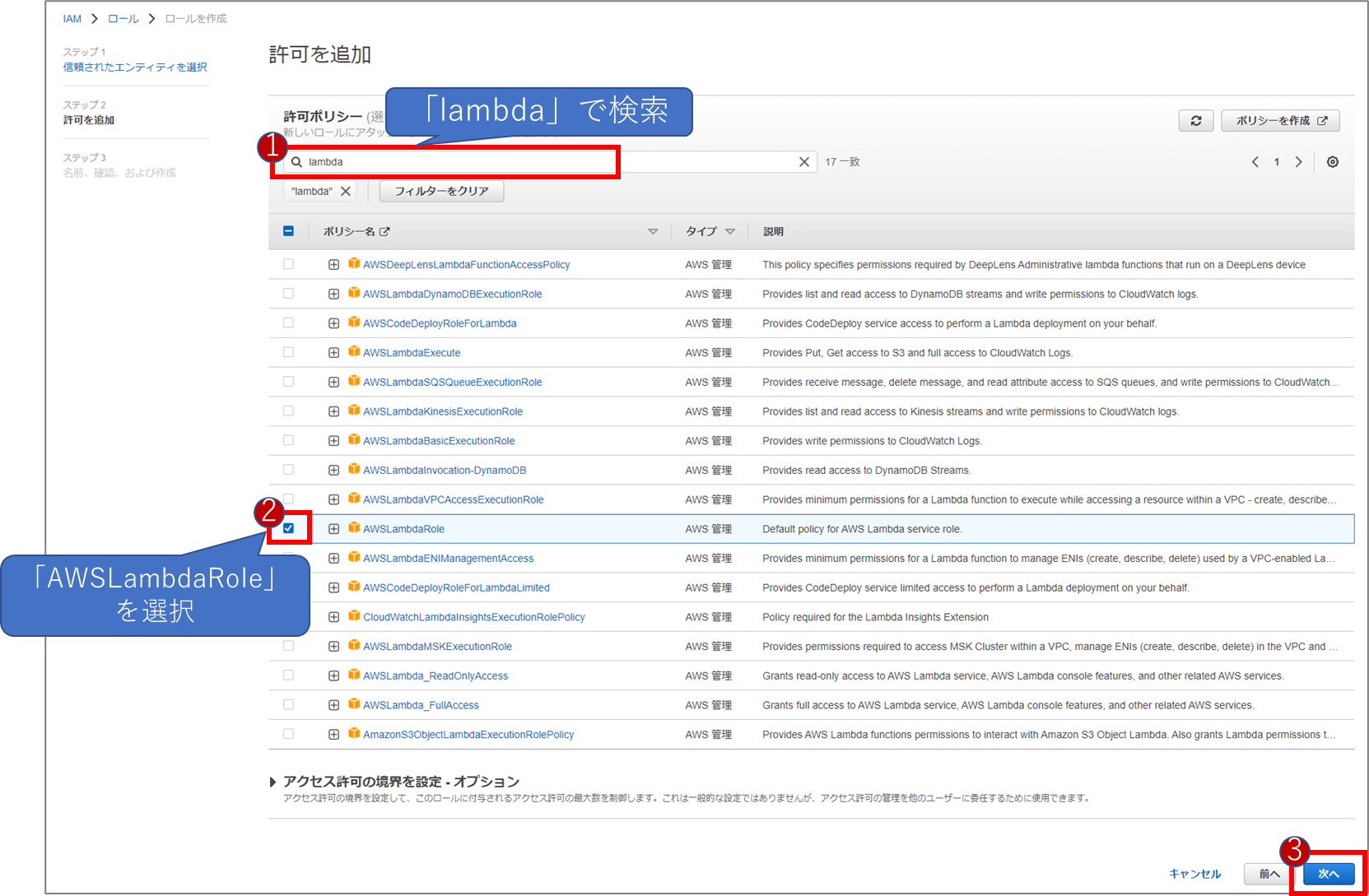Click policy cube icon for AWSLambdaSQSQueueExecutionRole
Viewport: 1369px width, 896px height.
354,381
